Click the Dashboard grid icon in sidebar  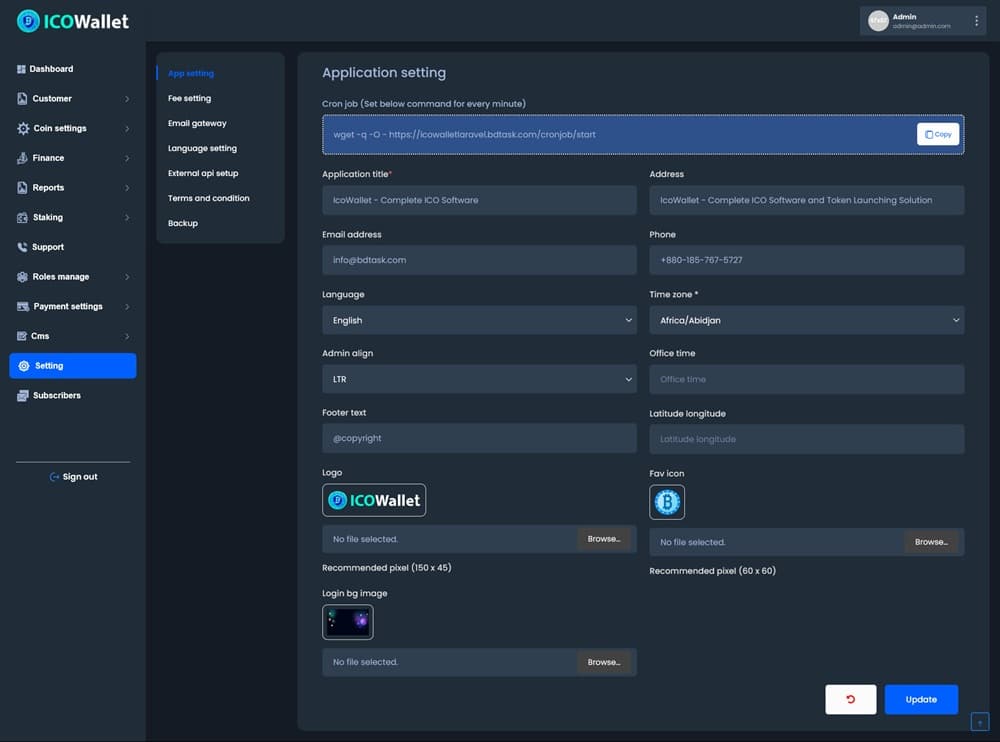pos(21,69)
